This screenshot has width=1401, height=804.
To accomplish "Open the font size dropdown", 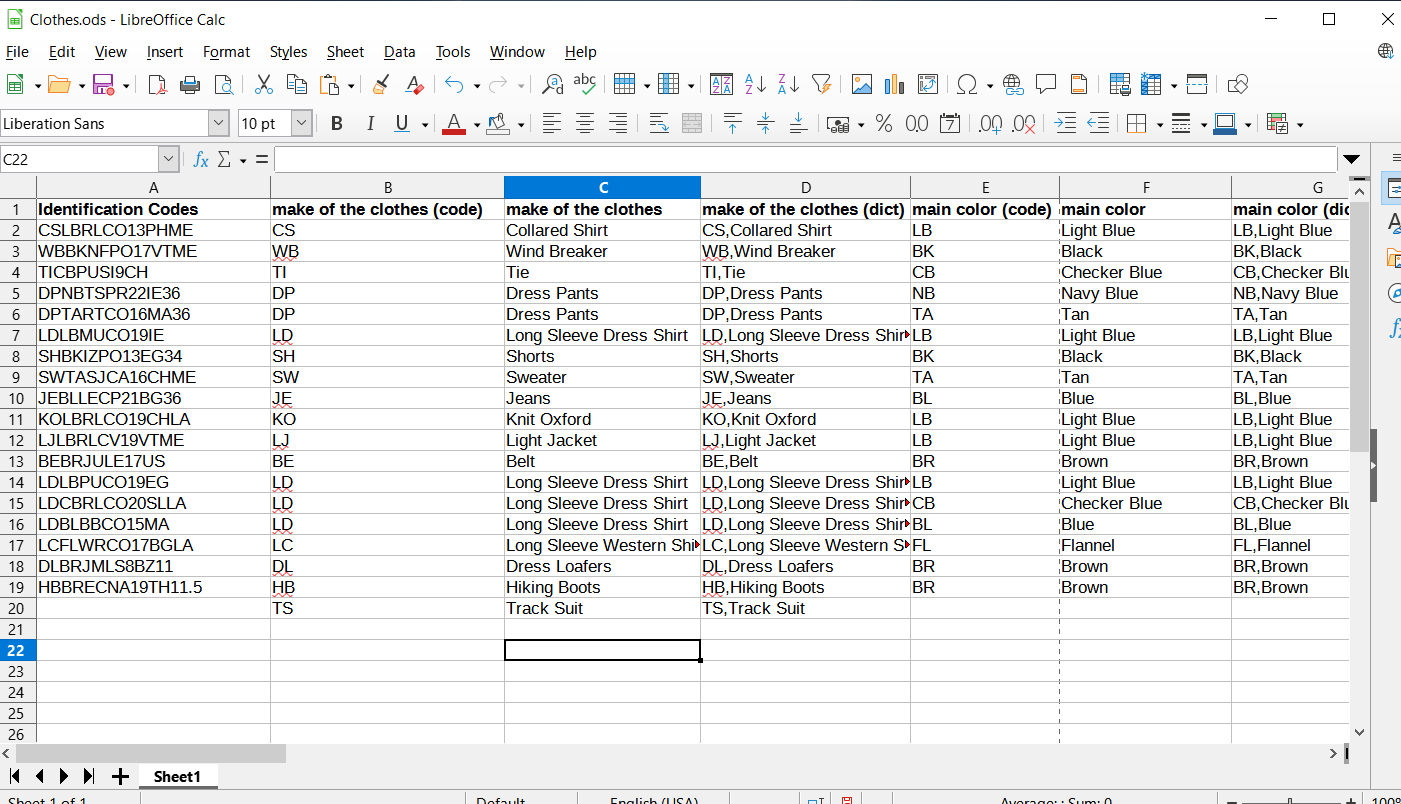I will click(302, 124).
